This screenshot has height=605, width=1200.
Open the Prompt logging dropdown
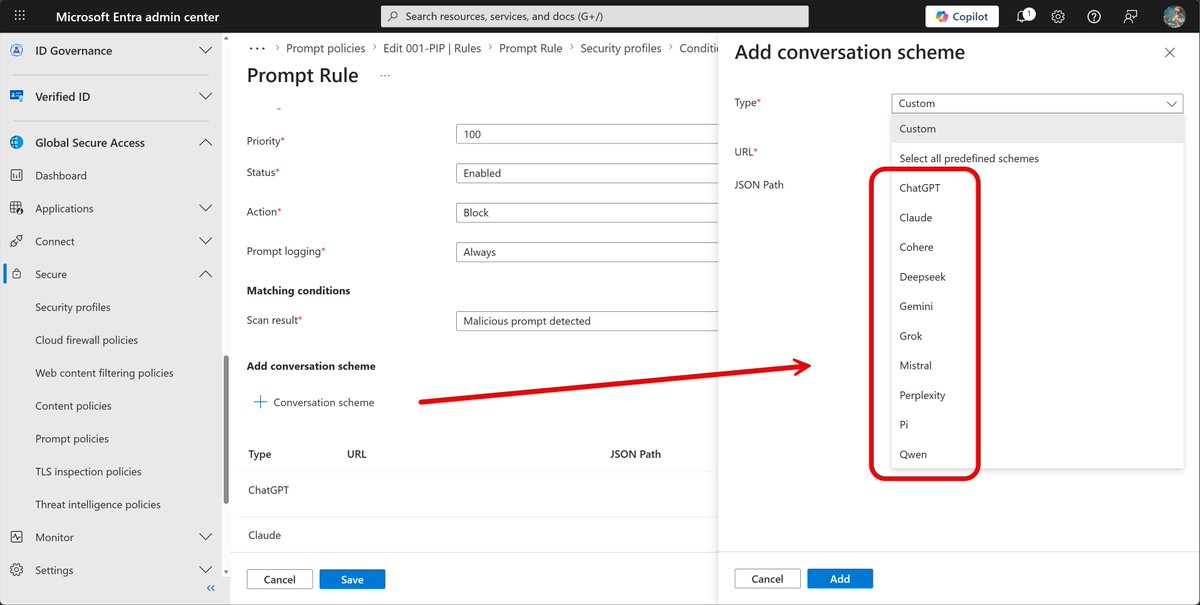[587, 252]
